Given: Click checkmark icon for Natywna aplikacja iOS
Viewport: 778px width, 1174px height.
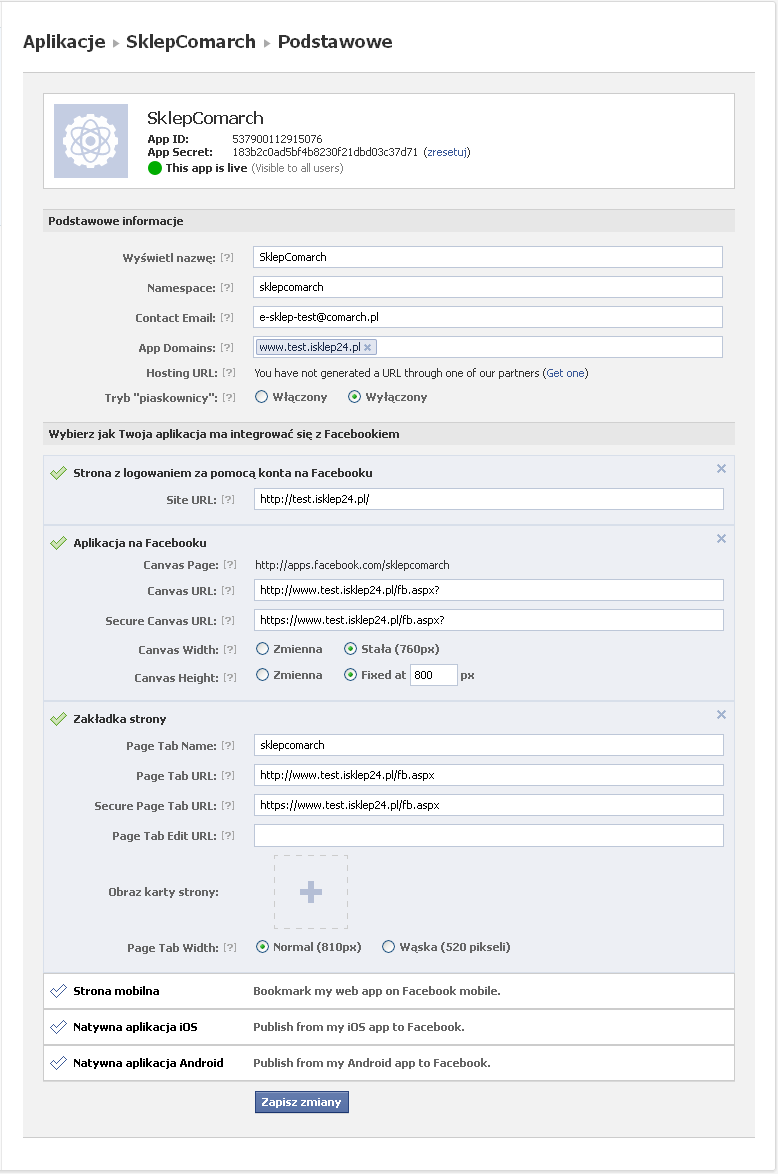Looking at the screenshot, I should (58, 1027).
